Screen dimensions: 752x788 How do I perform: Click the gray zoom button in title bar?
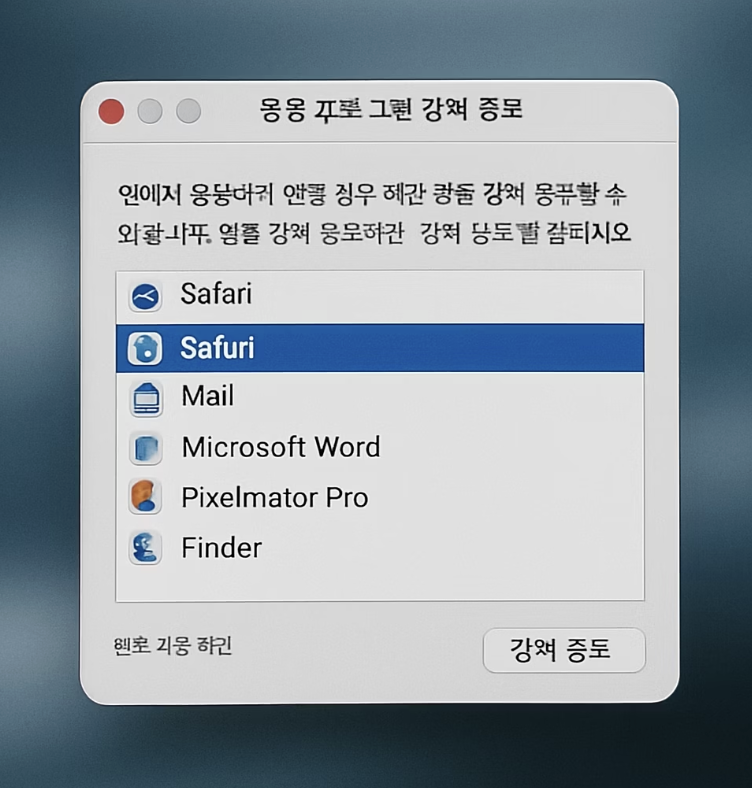189,112
